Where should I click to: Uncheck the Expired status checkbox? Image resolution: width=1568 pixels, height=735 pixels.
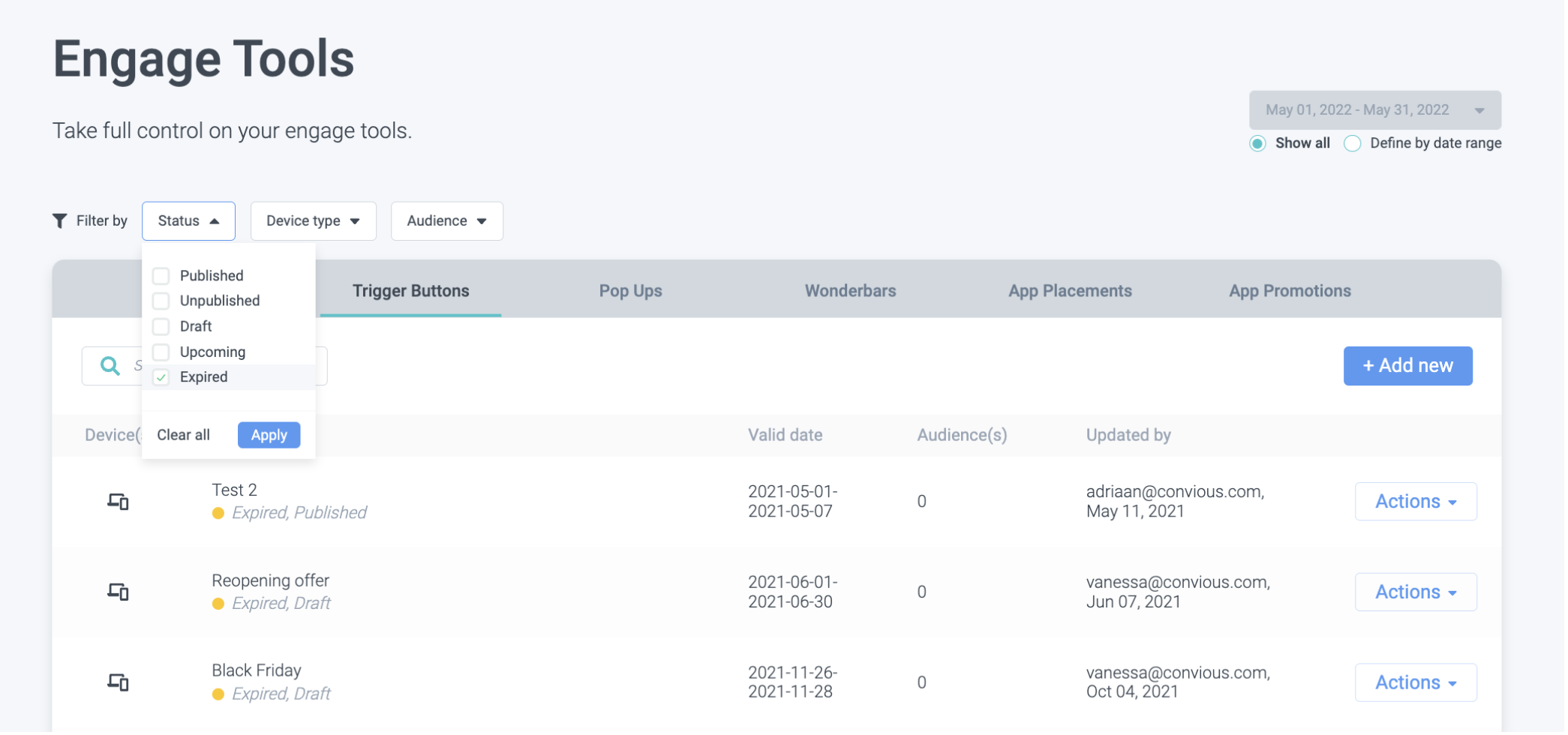161,377
